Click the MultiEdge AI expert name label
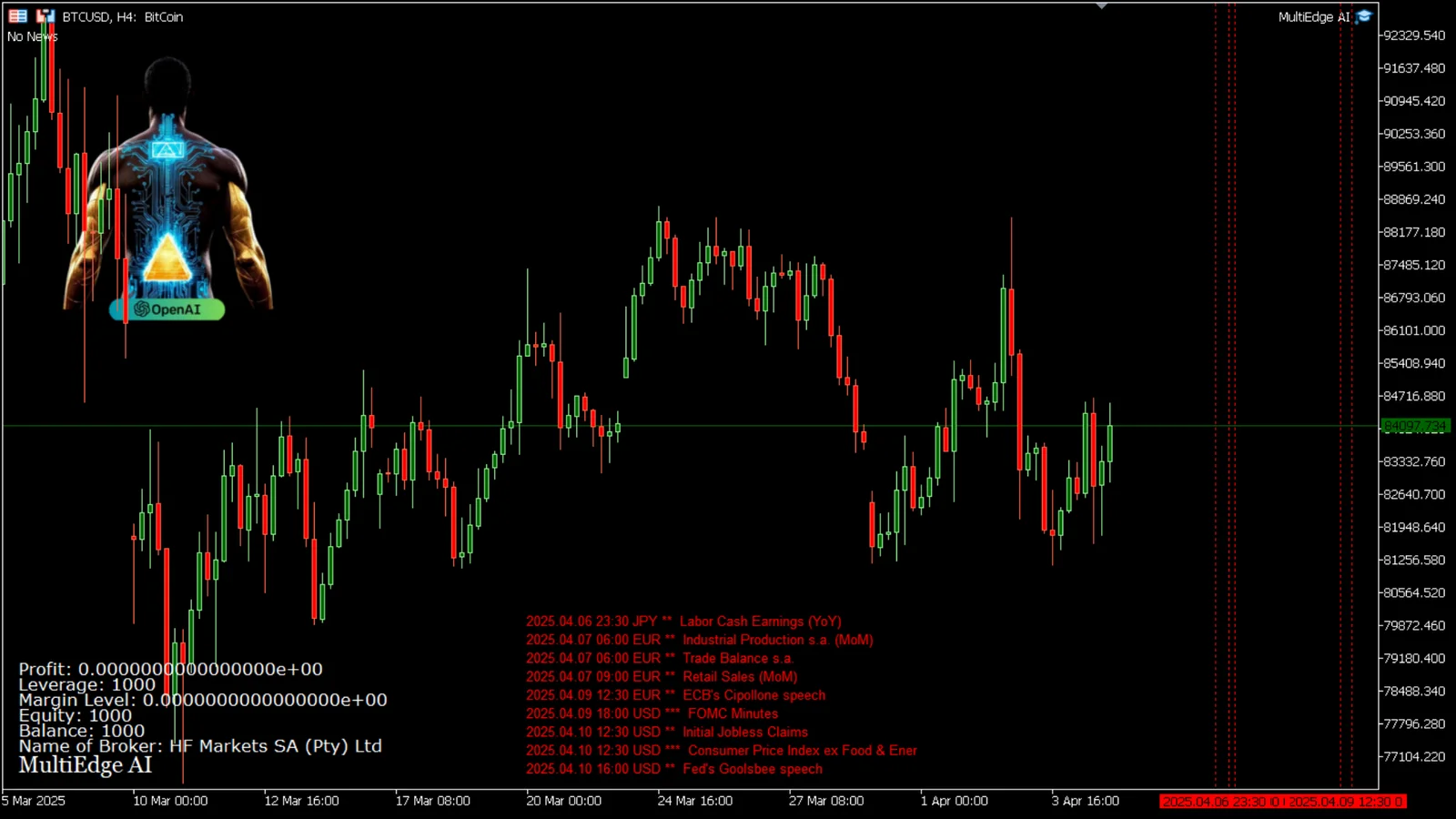The height and width of the screenshot is (819, 1456). [x=1314, y=16]
